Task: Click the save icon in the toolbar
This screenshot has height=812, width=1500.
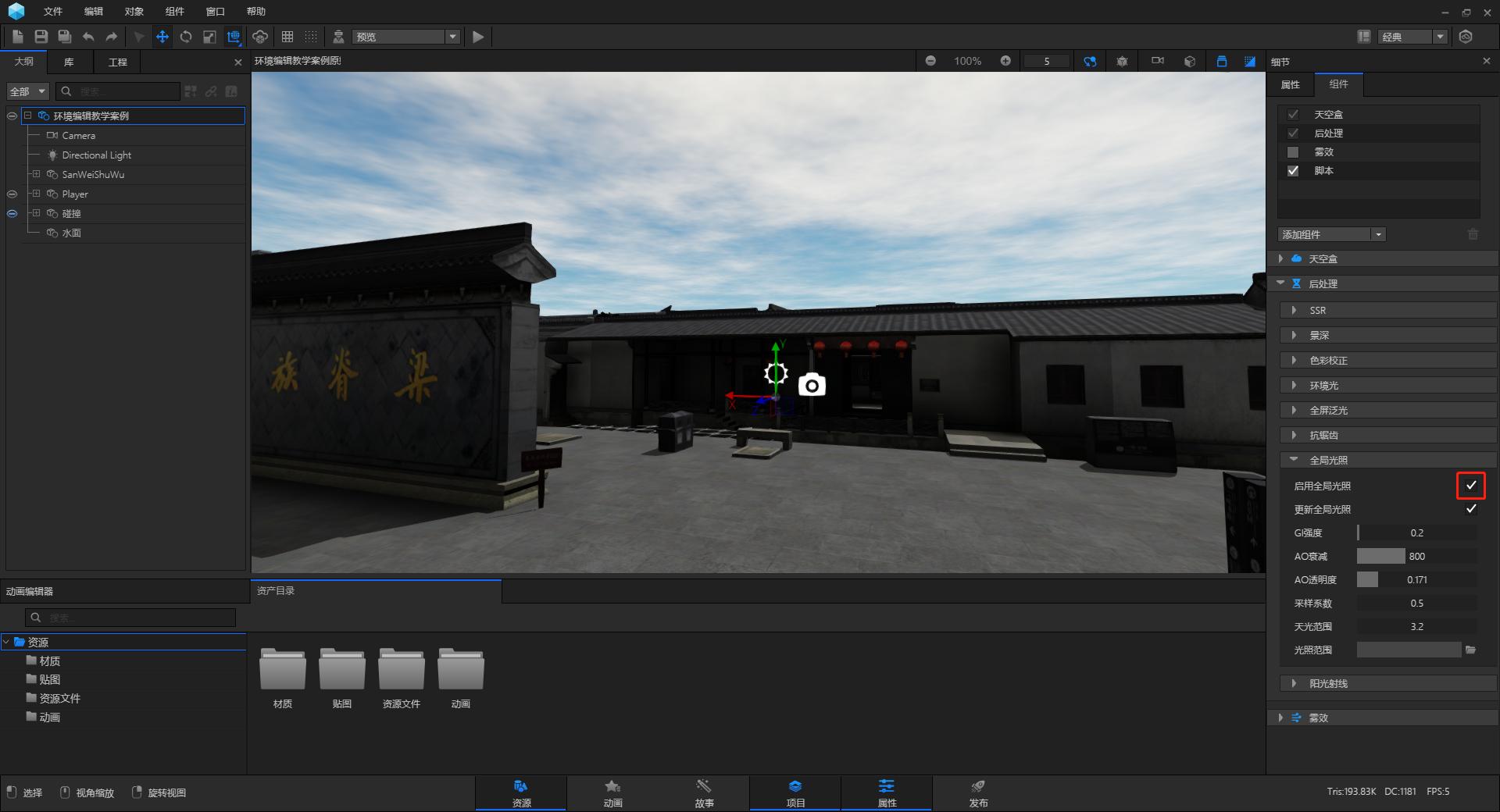Action: tap(41, 37)
